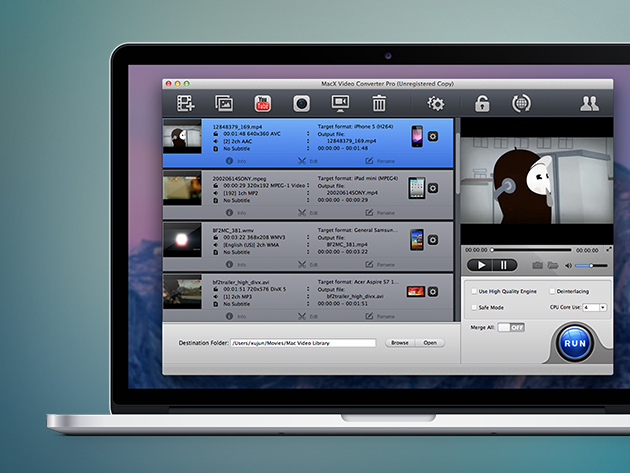The height and width of the screenshot is (473, 630).
Task: Adjust the preview volume slider
Action: [590, 265]
